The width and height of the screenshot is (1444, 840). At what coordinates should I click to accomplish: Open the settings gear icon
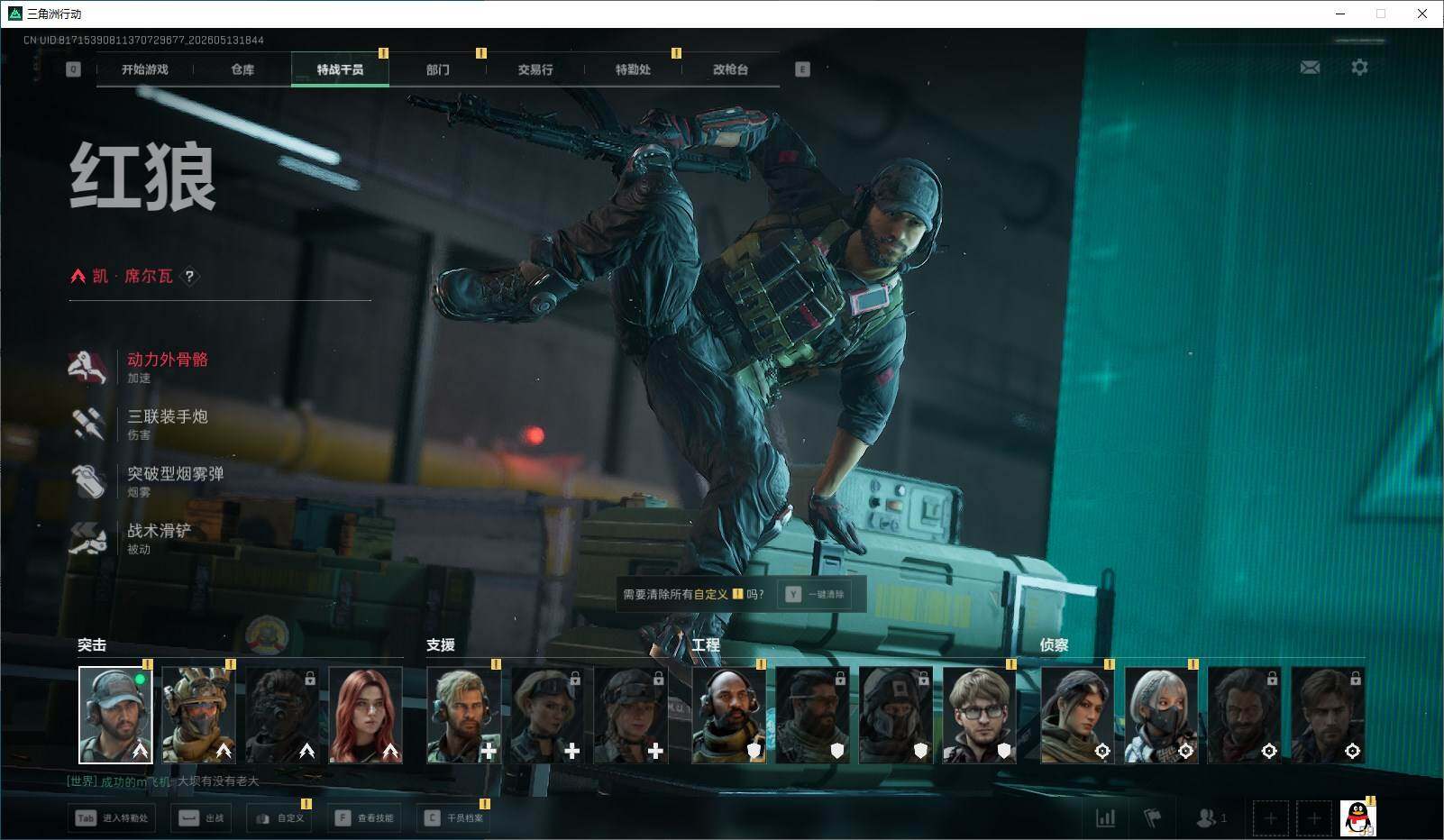tap(1359, 68)
